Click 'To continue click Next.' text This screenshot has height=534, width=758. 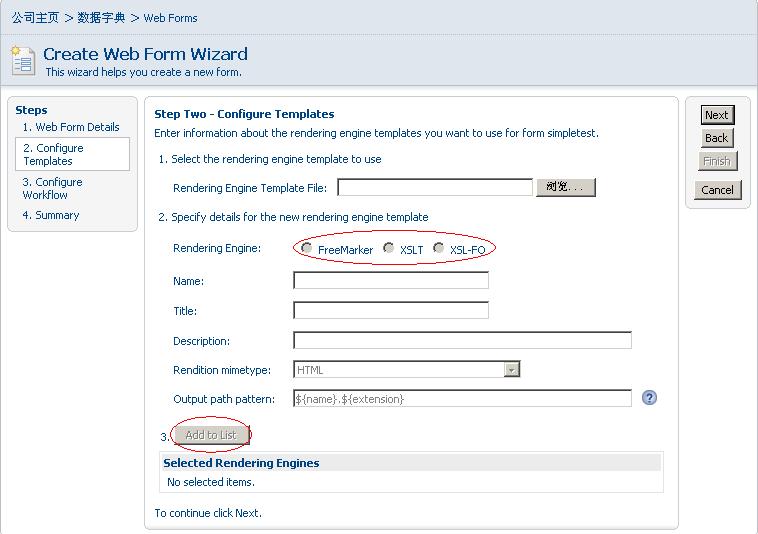point(208,513)
